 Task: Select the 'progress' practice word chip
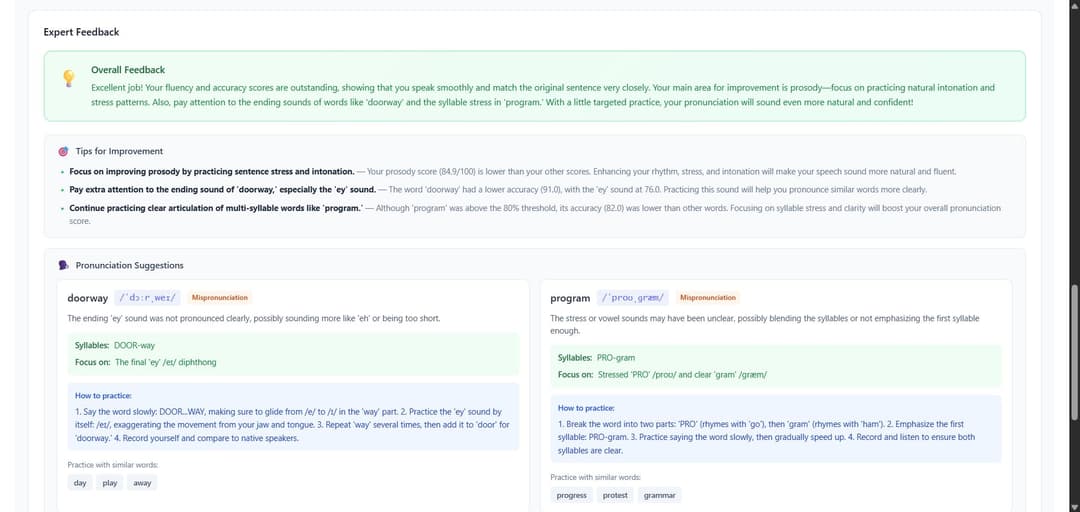click(x=572, y=495)
